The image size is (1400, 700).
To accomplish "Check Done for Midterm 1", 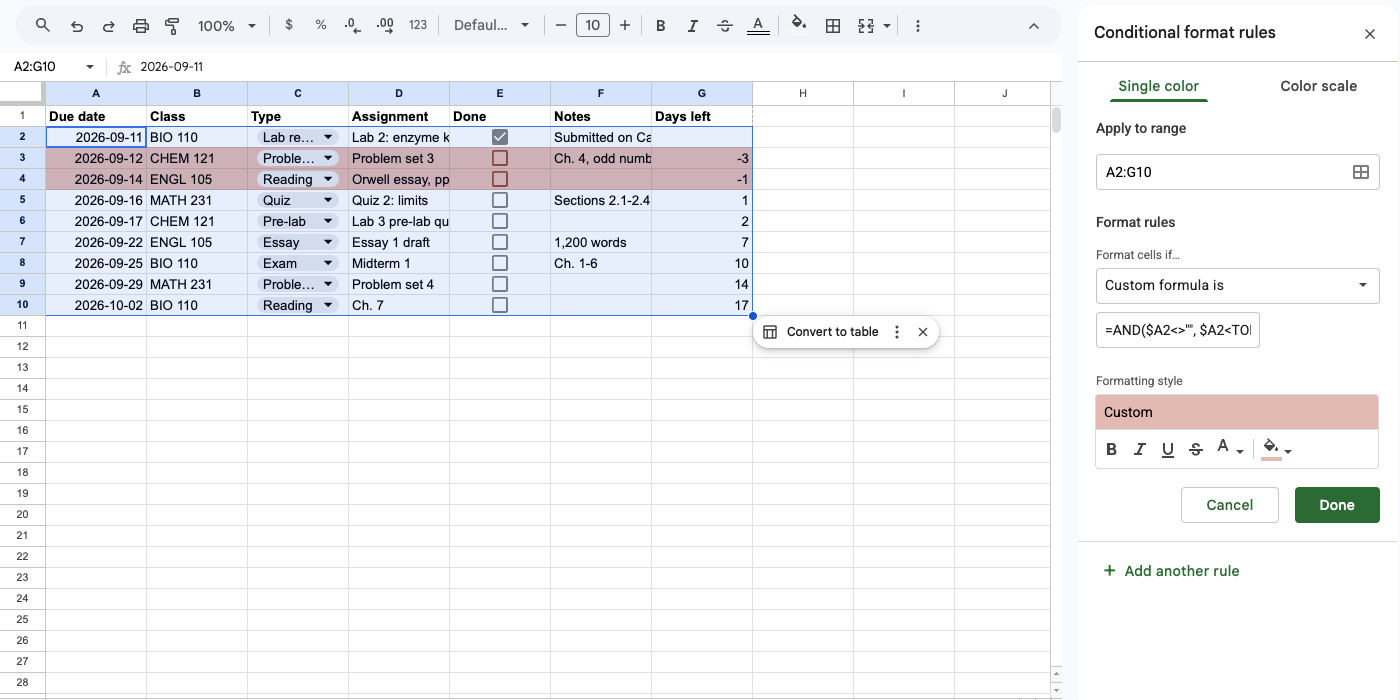I will click(x=500, y=263).
